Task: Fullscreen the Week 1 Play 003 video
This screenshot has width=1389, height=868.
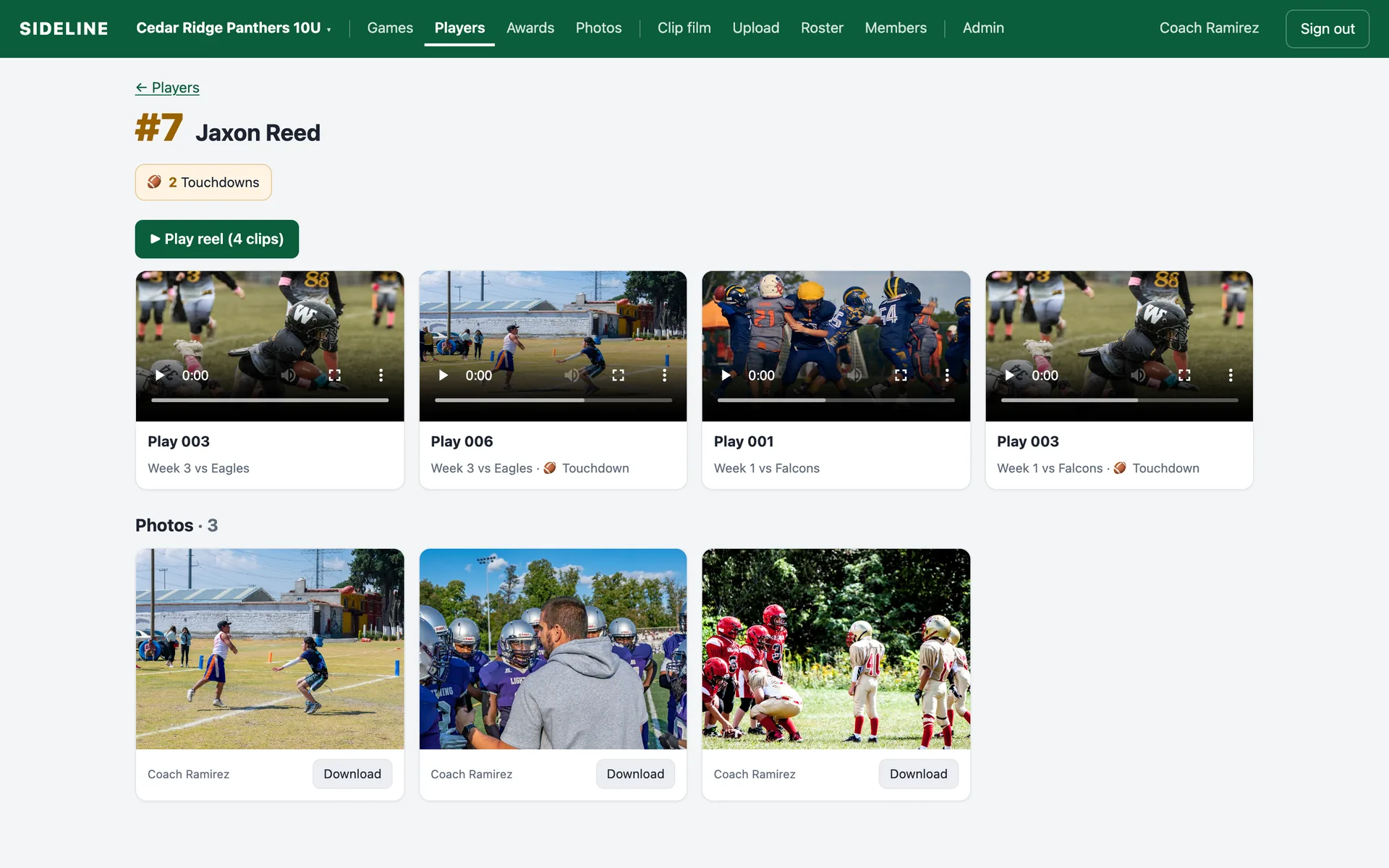Action: [1184, 375]
